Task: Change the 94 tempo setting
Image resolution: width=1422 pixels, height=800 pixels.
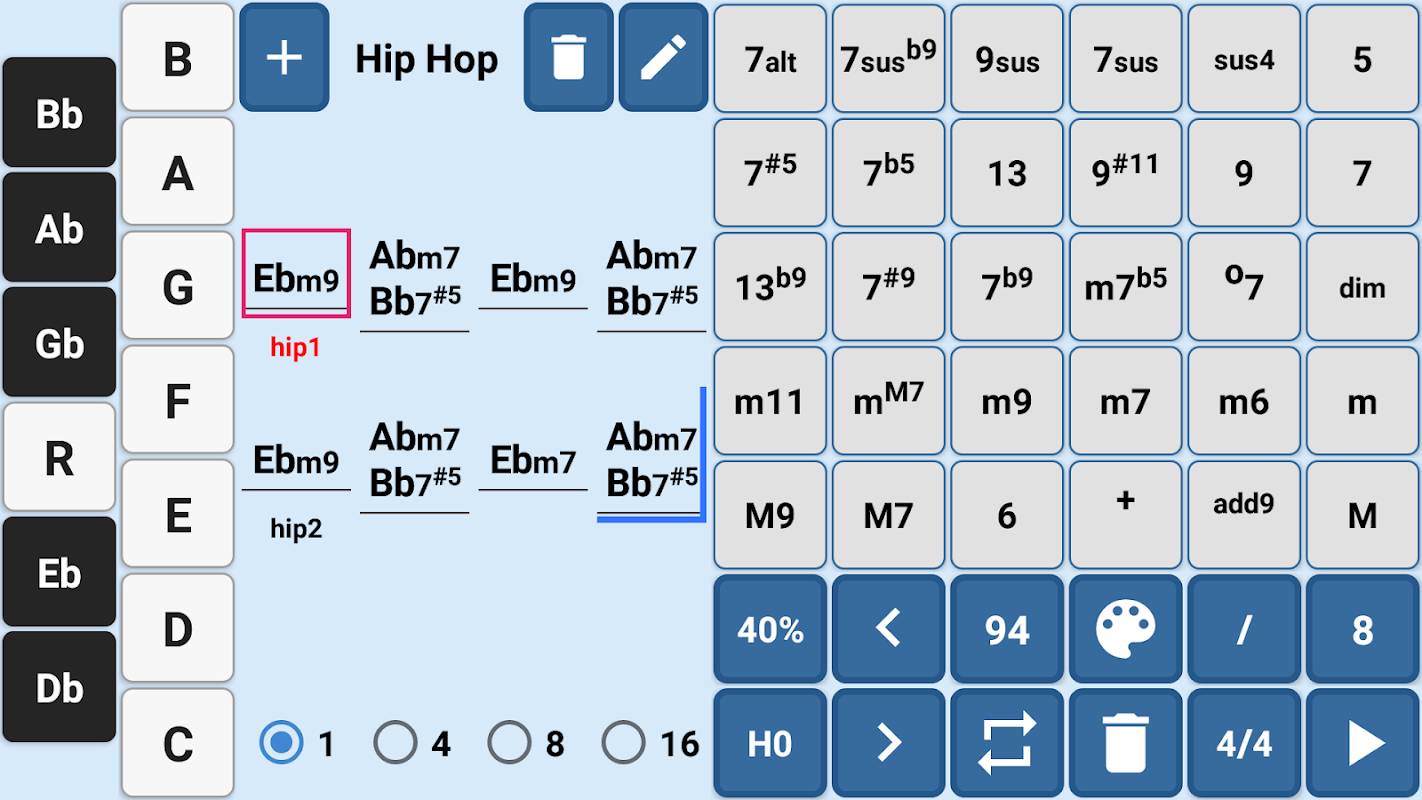Action: coord(1007,630)
